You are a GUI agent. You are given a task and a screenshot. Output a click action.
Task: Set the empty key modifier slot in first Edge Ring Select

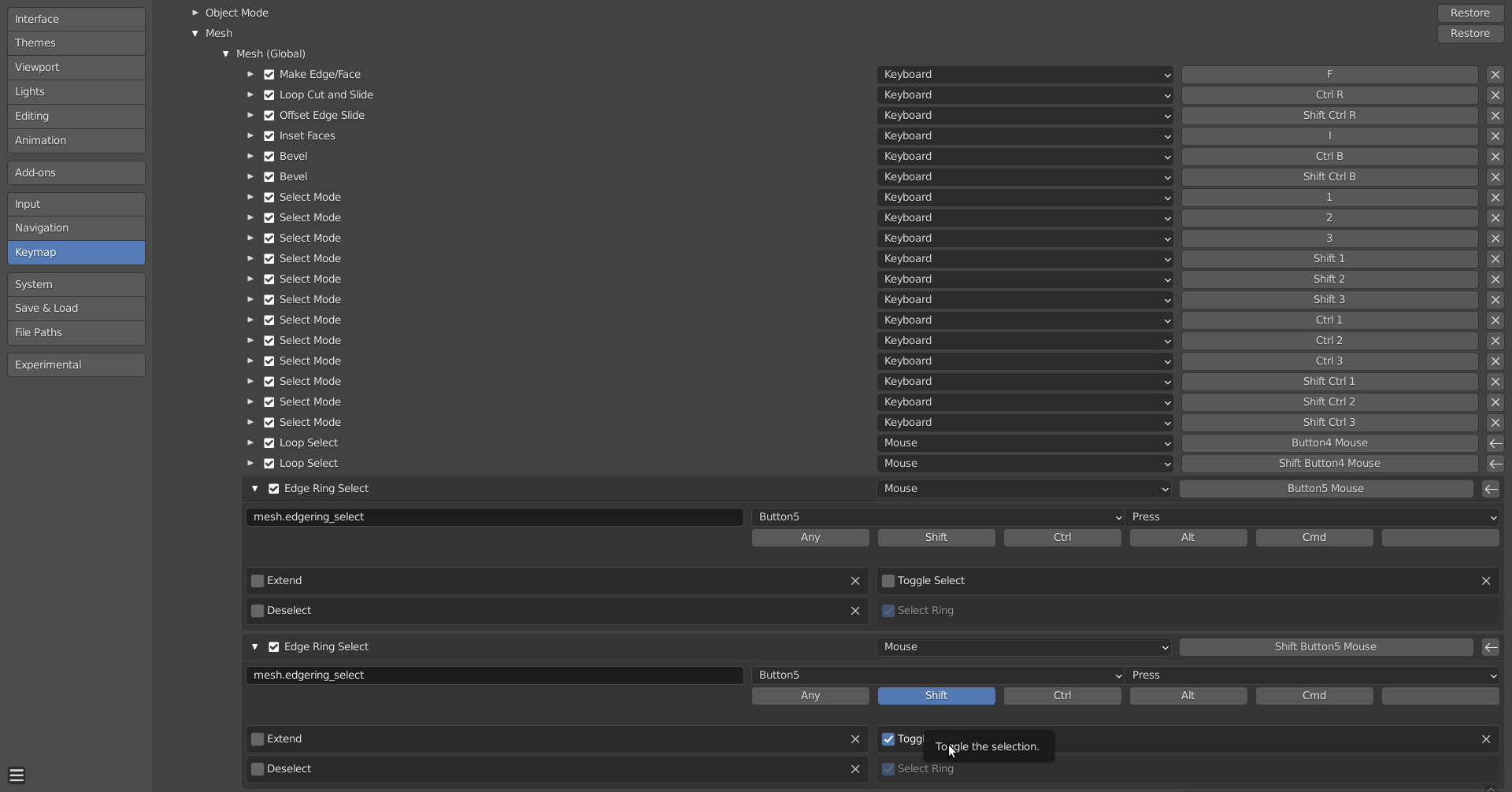click(x=1440, y=538)
